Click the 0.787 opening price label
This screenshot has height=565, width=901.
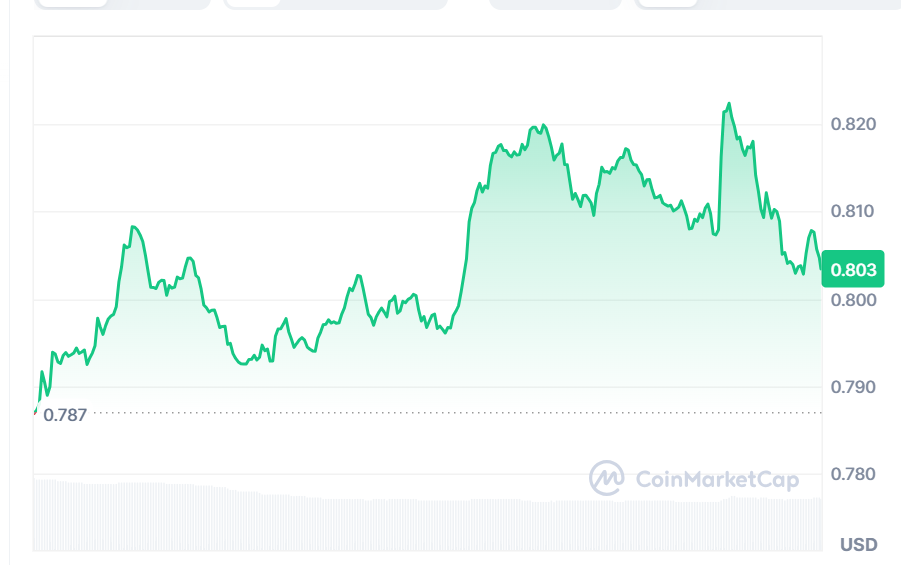(x=65, y=414)
